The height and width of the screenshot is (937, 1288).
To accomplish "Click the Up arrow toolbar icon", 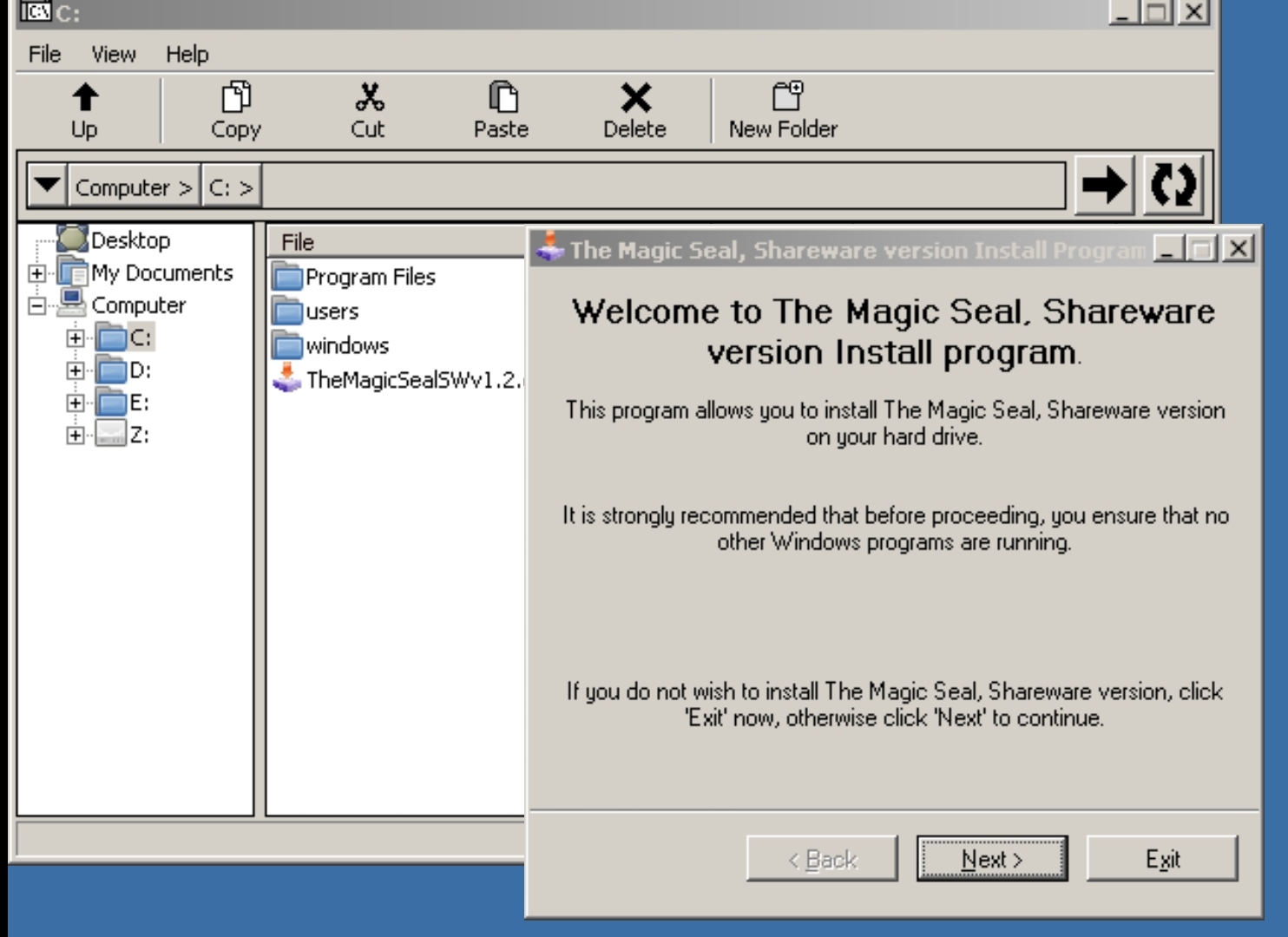I will point(84,97).
